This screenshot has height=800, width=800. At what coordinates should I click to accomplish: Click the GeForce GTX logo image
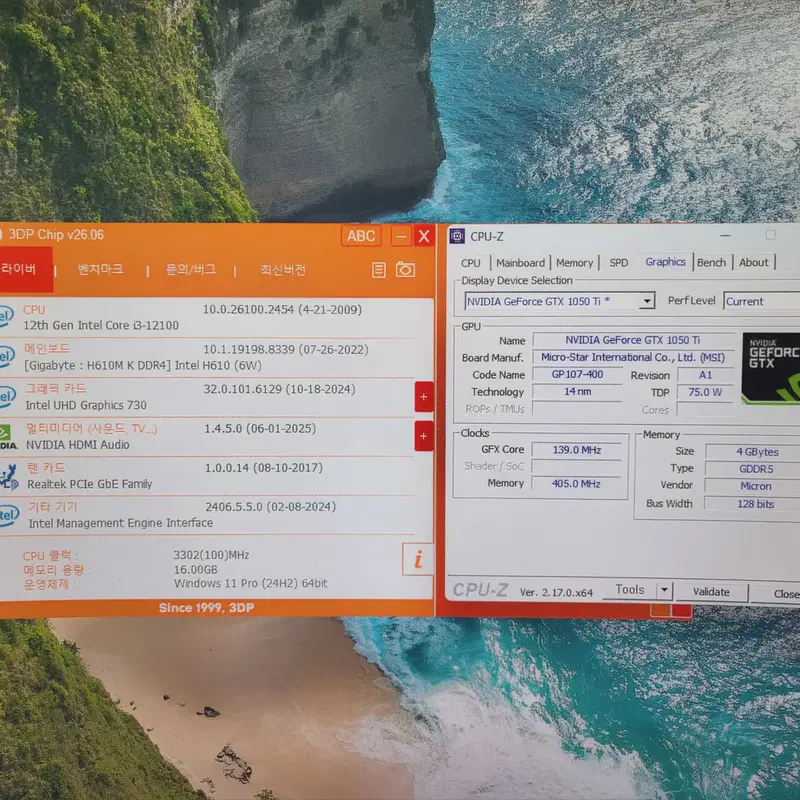tap(771, 368)
